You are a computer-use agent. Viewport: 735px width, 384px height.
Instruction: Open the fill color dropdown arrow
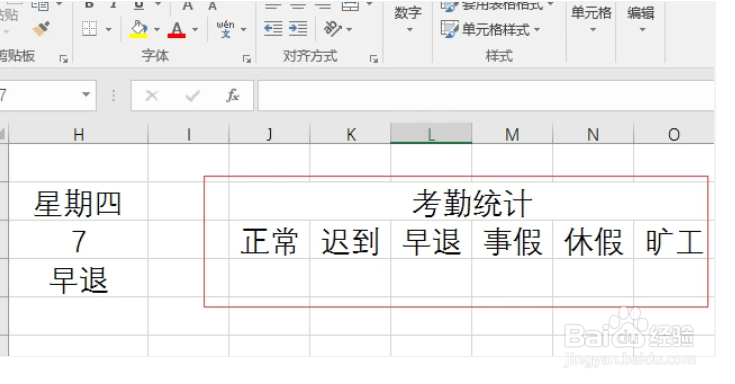(x=157, y=30)
